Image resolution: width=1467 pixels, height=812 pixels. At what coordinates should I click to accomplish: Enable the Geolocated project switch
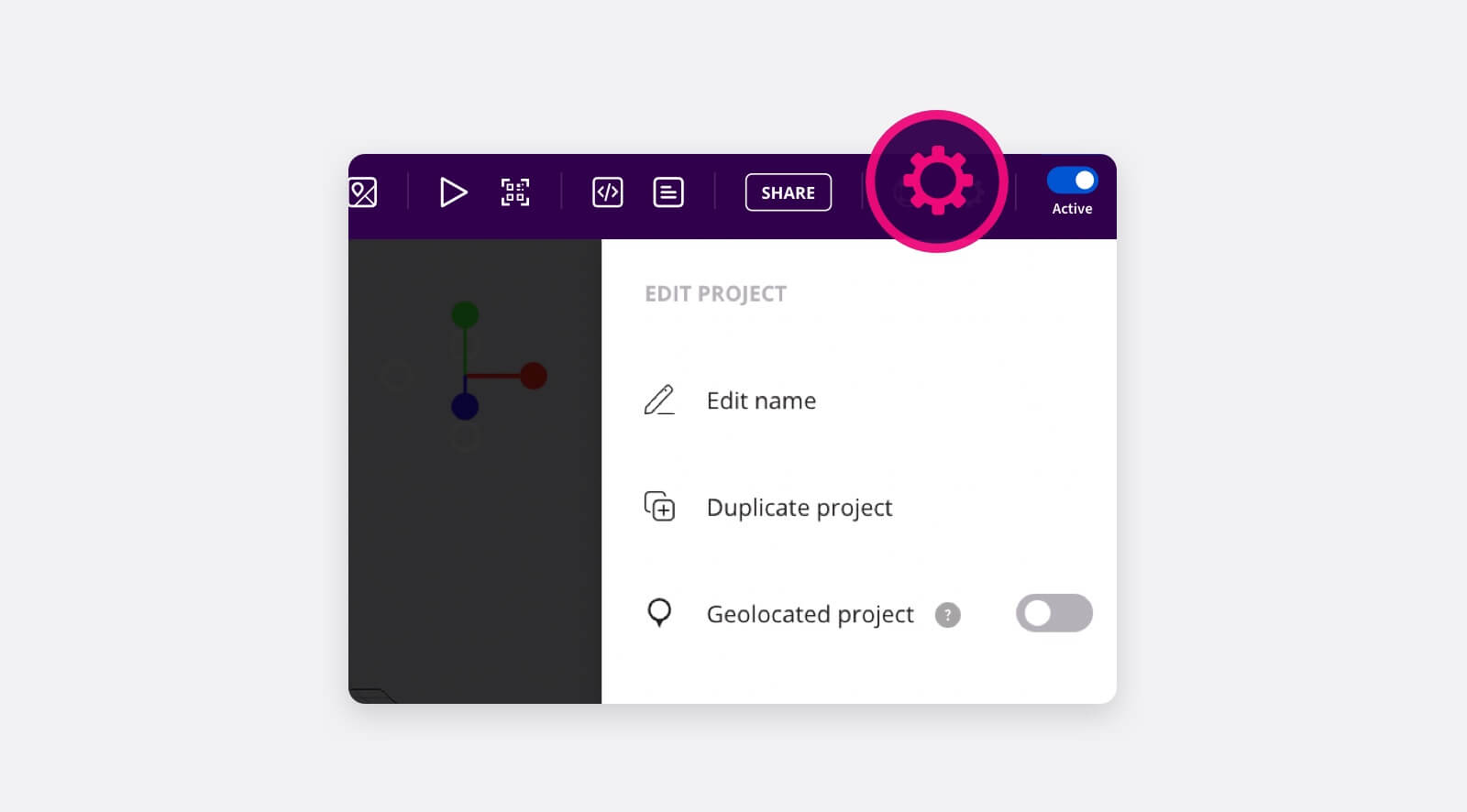(1054, 613)
